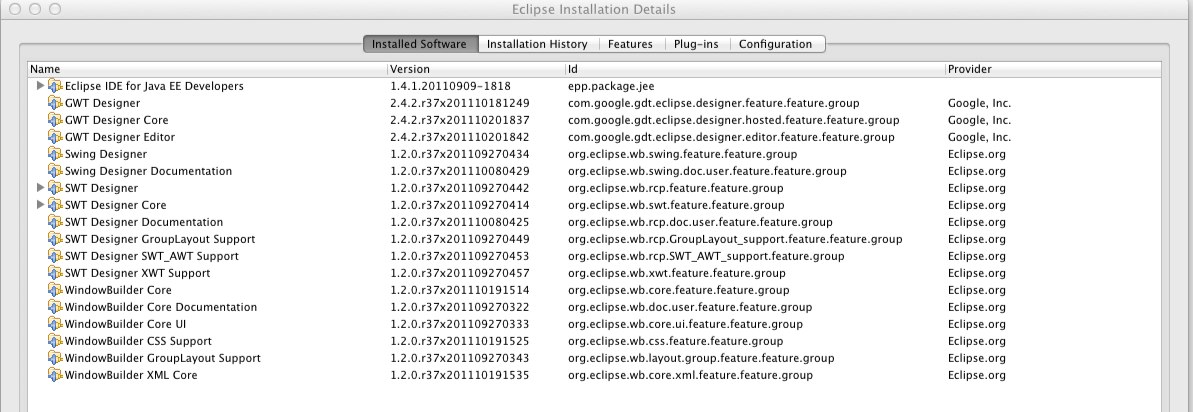Click the SWT Designer Documentation row icon
Screen dimensions: 1193x412
[x=55, y=222]
